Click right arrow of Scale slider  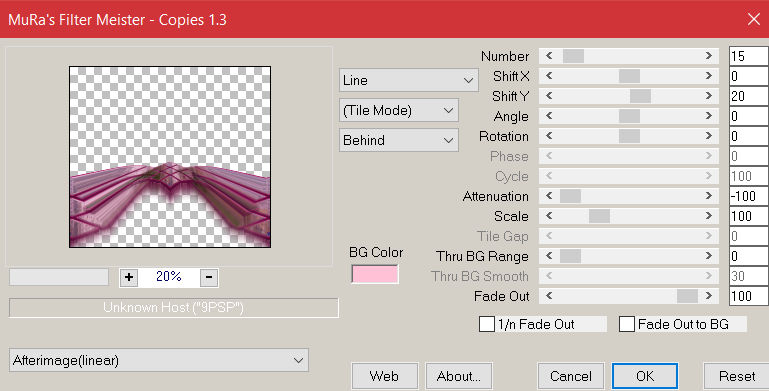[x=709, y=216]
